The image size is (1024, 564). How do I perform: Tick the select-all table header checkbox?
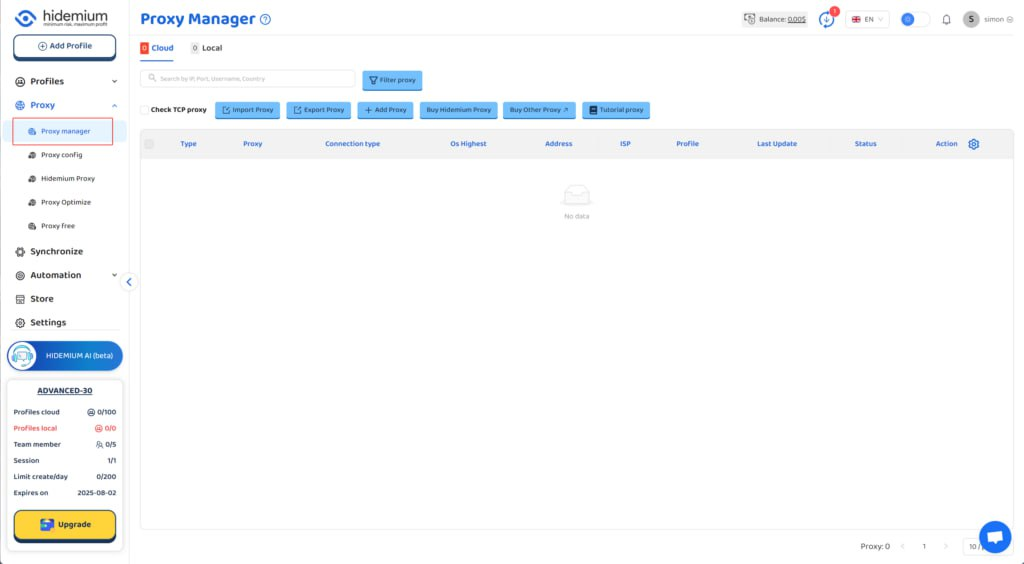pyautogui.click(x=149, y=144)
